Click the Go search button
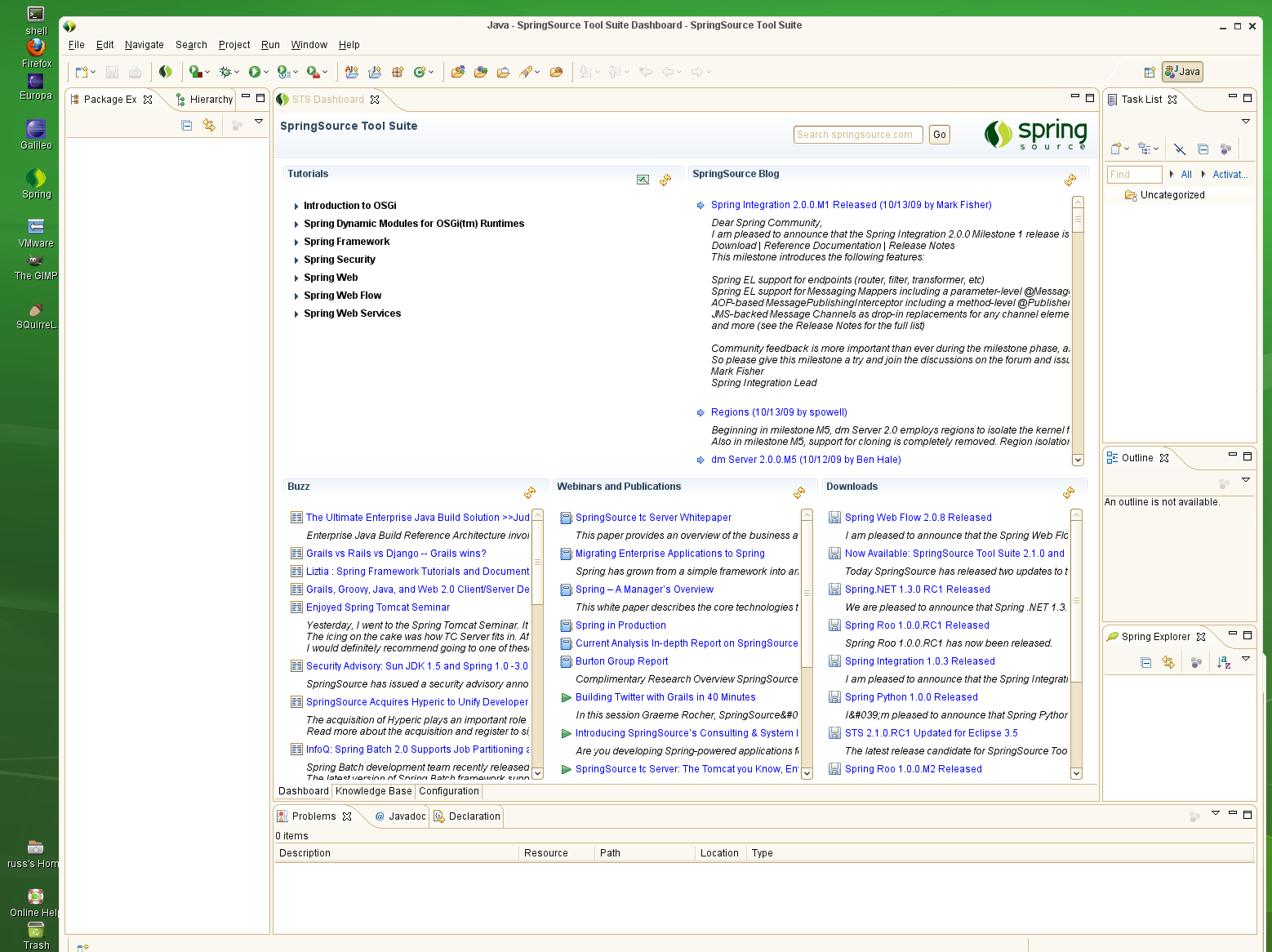This screenshot has width=1272, height=952. tap(940, 135)
